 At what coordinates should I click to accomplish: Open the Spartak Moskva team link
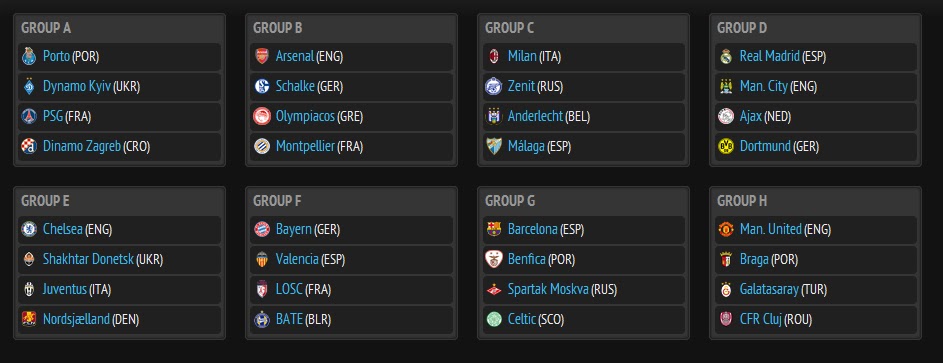click(548, 290)
